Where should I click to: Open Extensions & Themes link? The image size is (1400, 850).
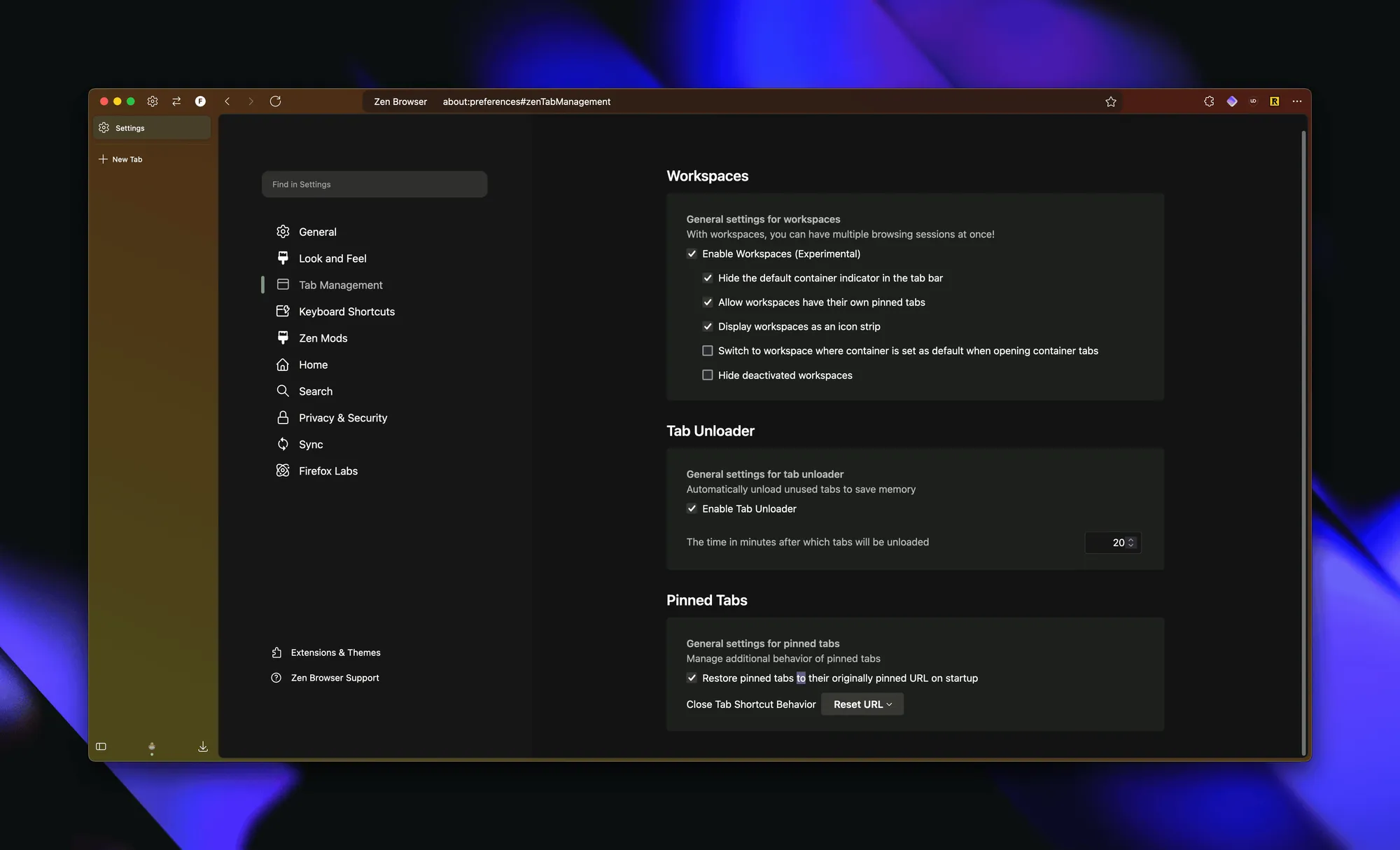pos(335,653)
